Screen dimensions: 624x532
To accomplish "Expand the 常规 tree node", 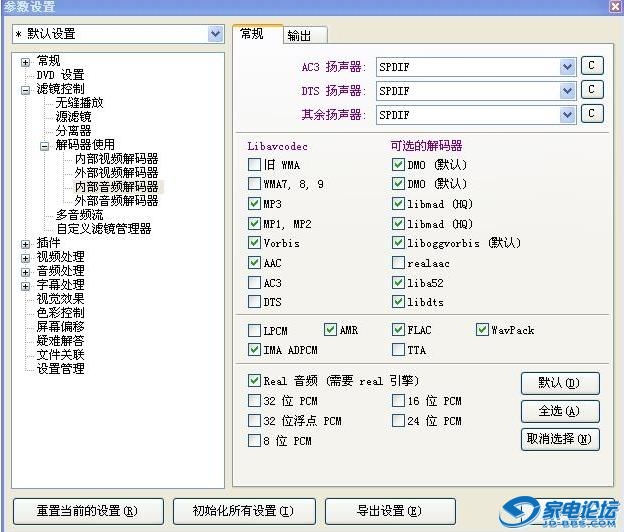I will point(25,62).
